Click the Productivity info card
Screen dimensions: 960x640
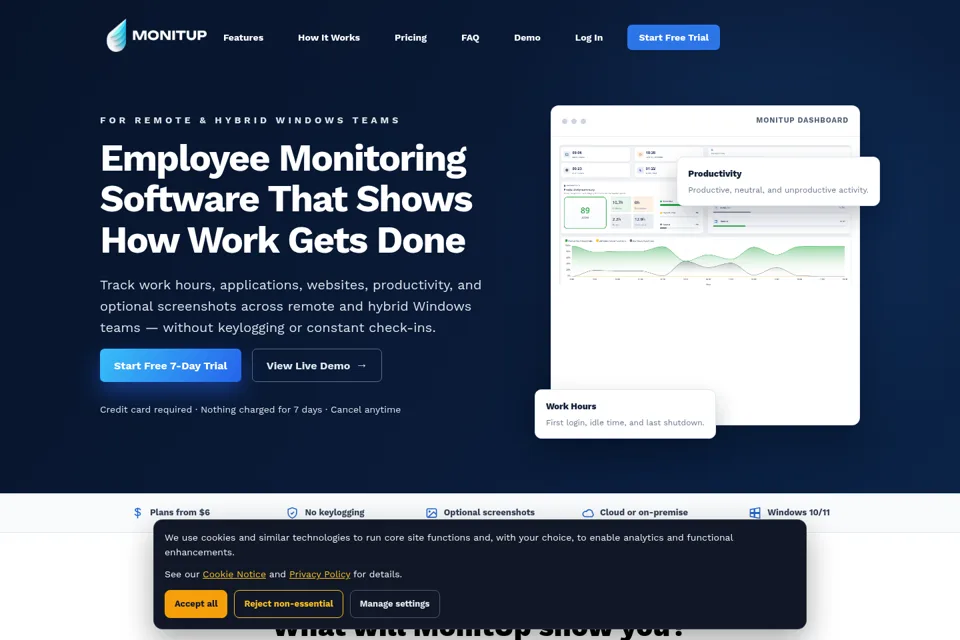778,181
